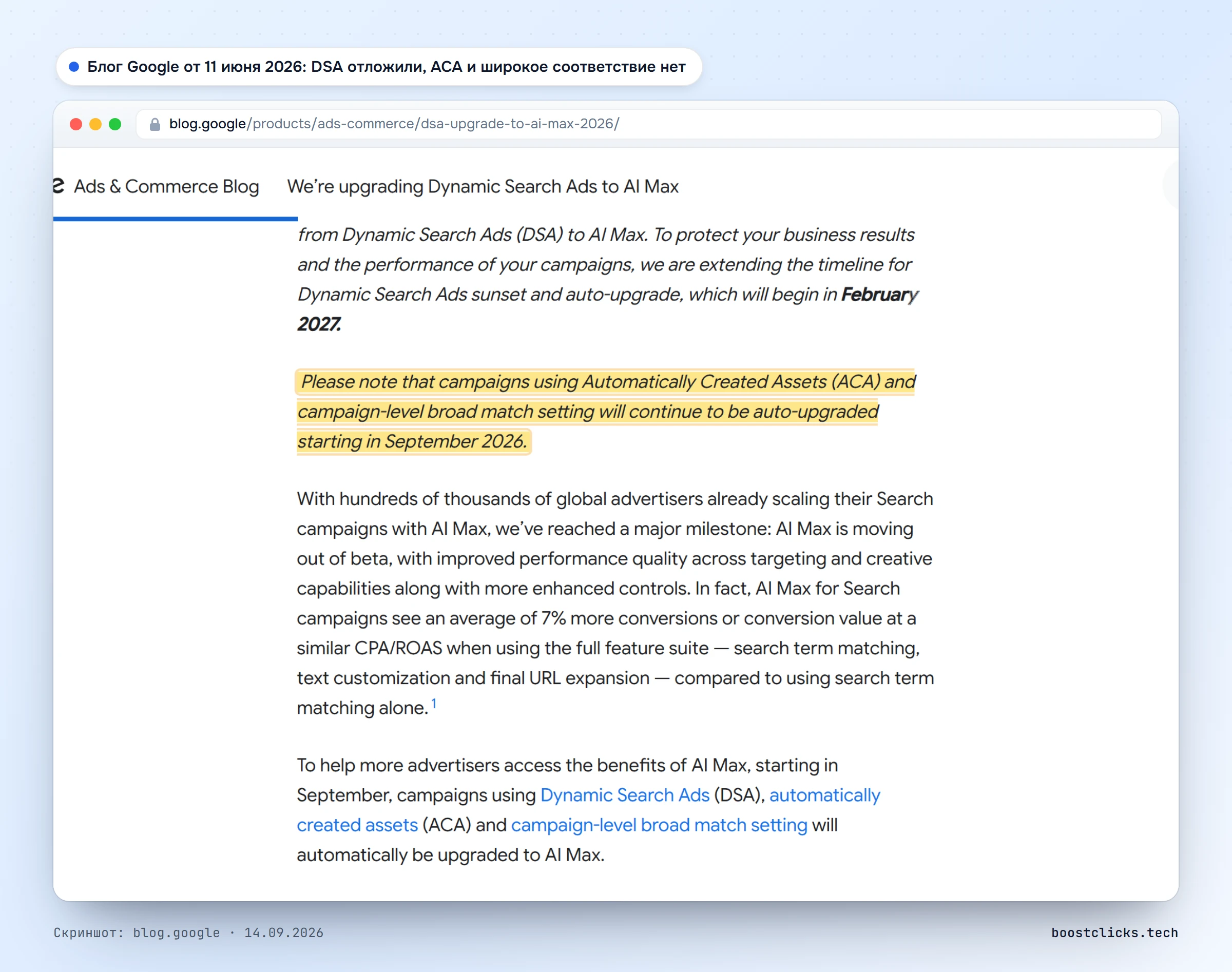Screen dimensions: 1232x972
Task: Click the blog.google URL address field
Action: pyautogui.click(x=648, y=124)
